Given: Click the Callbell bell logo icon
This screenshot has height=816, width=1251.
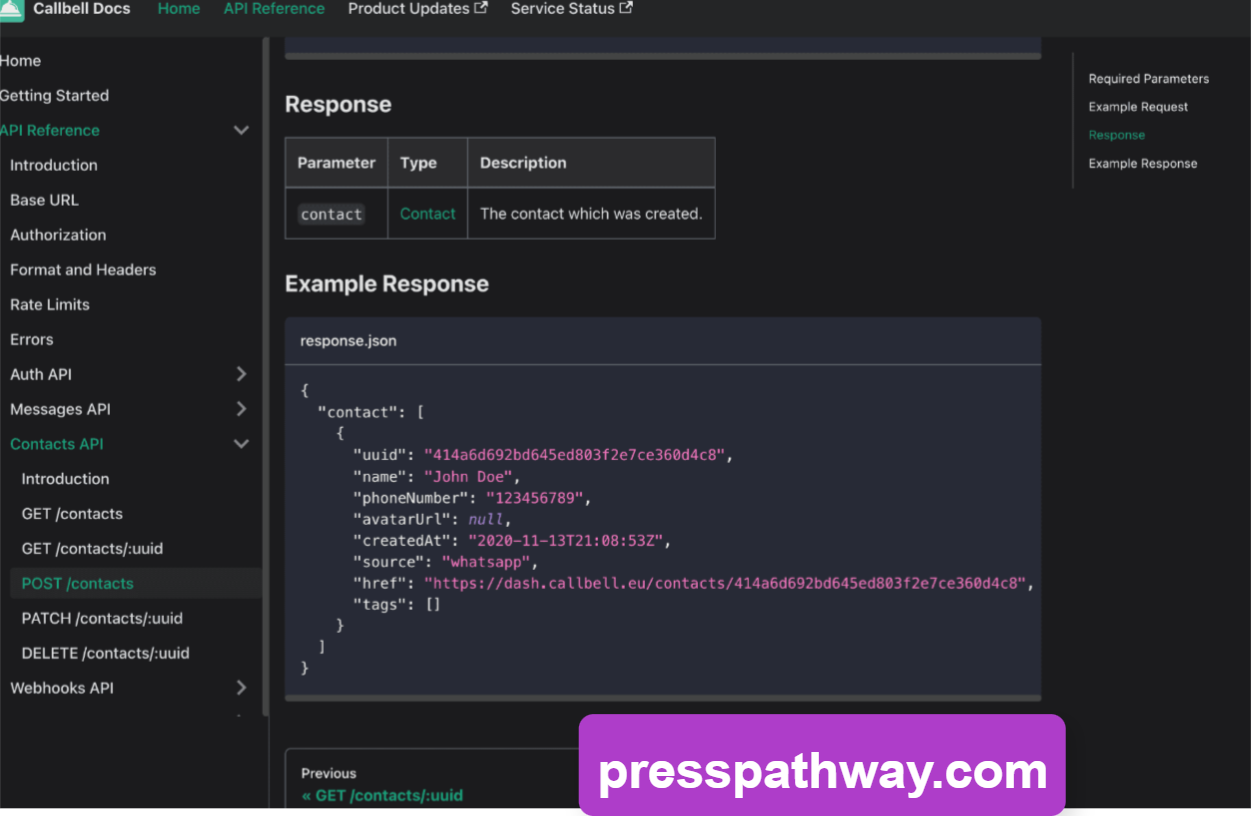Looking at the screenshot, I should coord(11,9).
